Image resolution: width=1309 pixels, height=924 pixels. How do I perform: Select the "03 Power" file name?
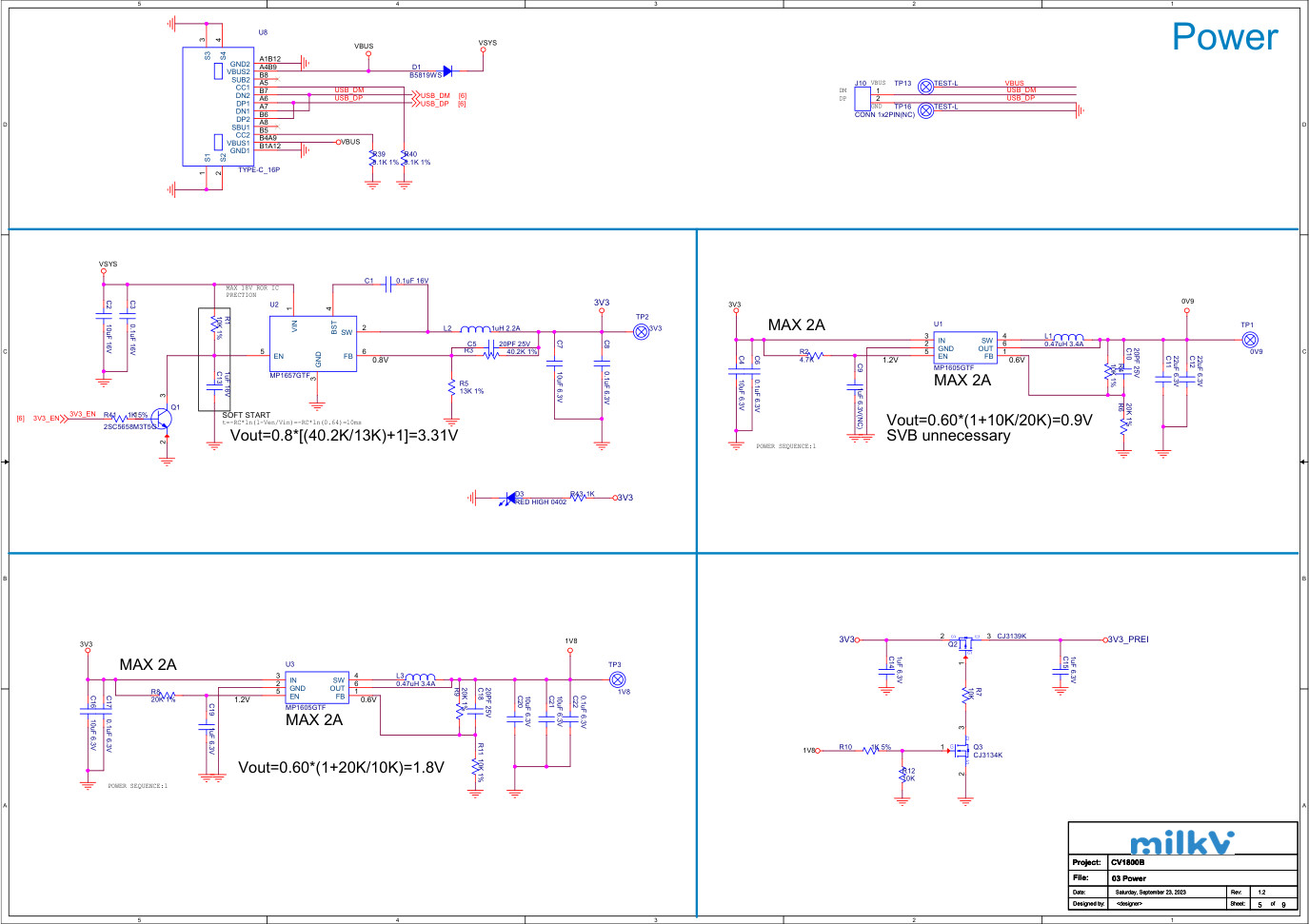pos(1129,878)
